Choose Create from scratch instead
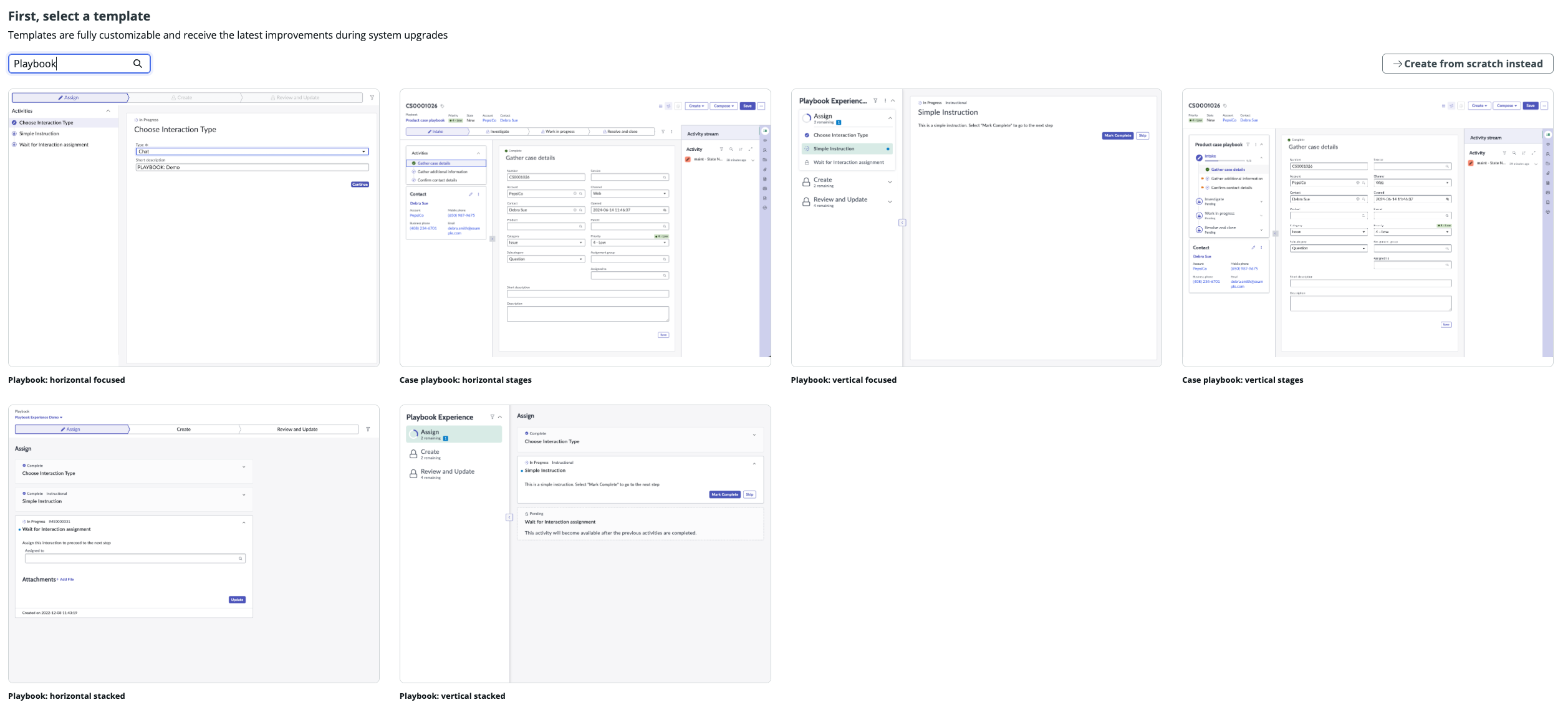The width and height of the screenshot is (1568, 725). (x=1467, y=64)
